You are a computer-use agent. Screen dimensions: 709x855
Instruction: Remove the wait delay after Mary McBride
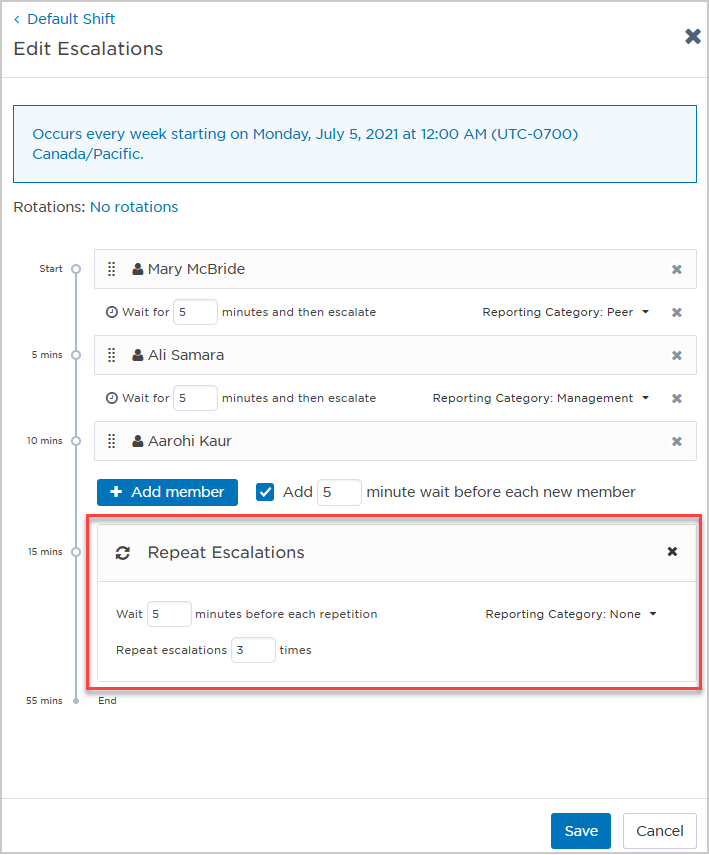pyautogui.click(x=677, y=312)
